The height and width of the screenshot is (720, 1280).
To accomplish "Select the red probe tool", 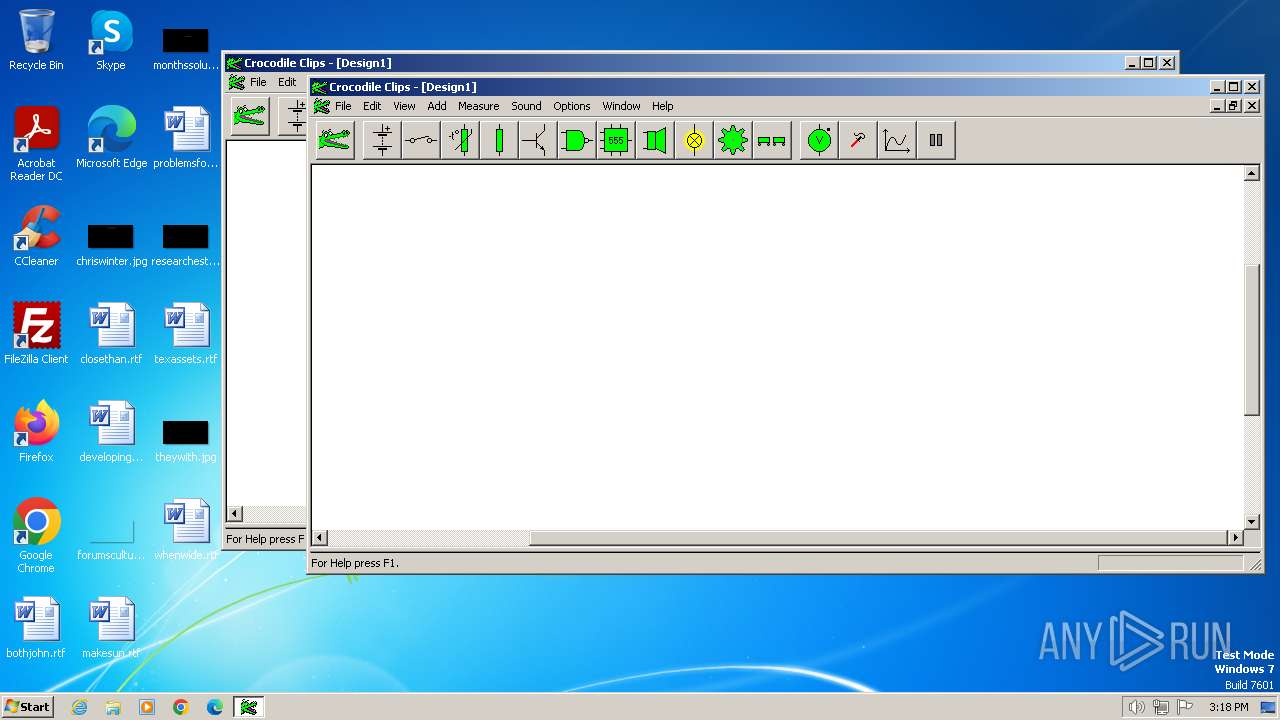I will point(858,141).
